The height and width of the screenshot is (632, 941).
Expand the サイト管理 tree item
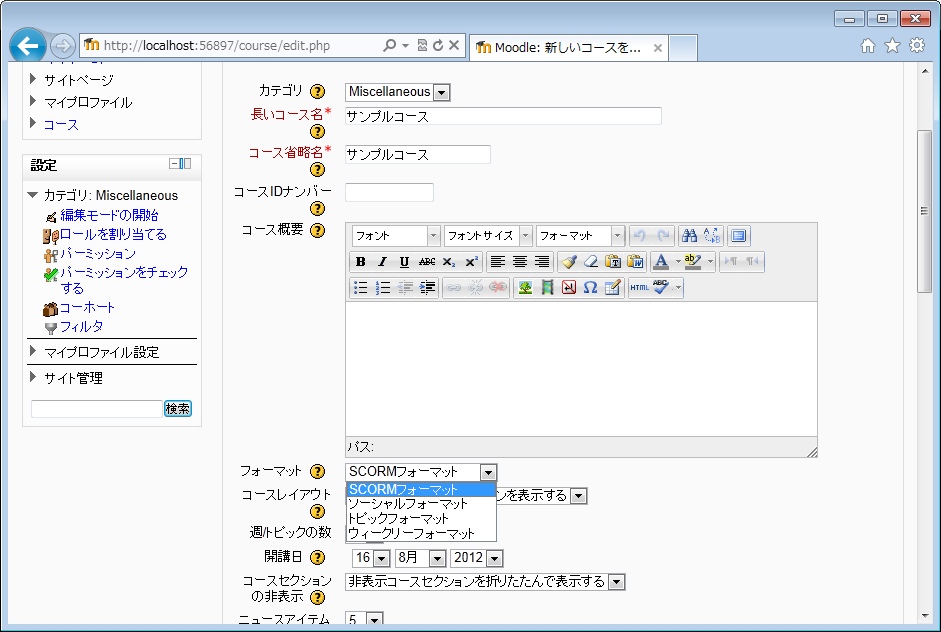point(34,378)
